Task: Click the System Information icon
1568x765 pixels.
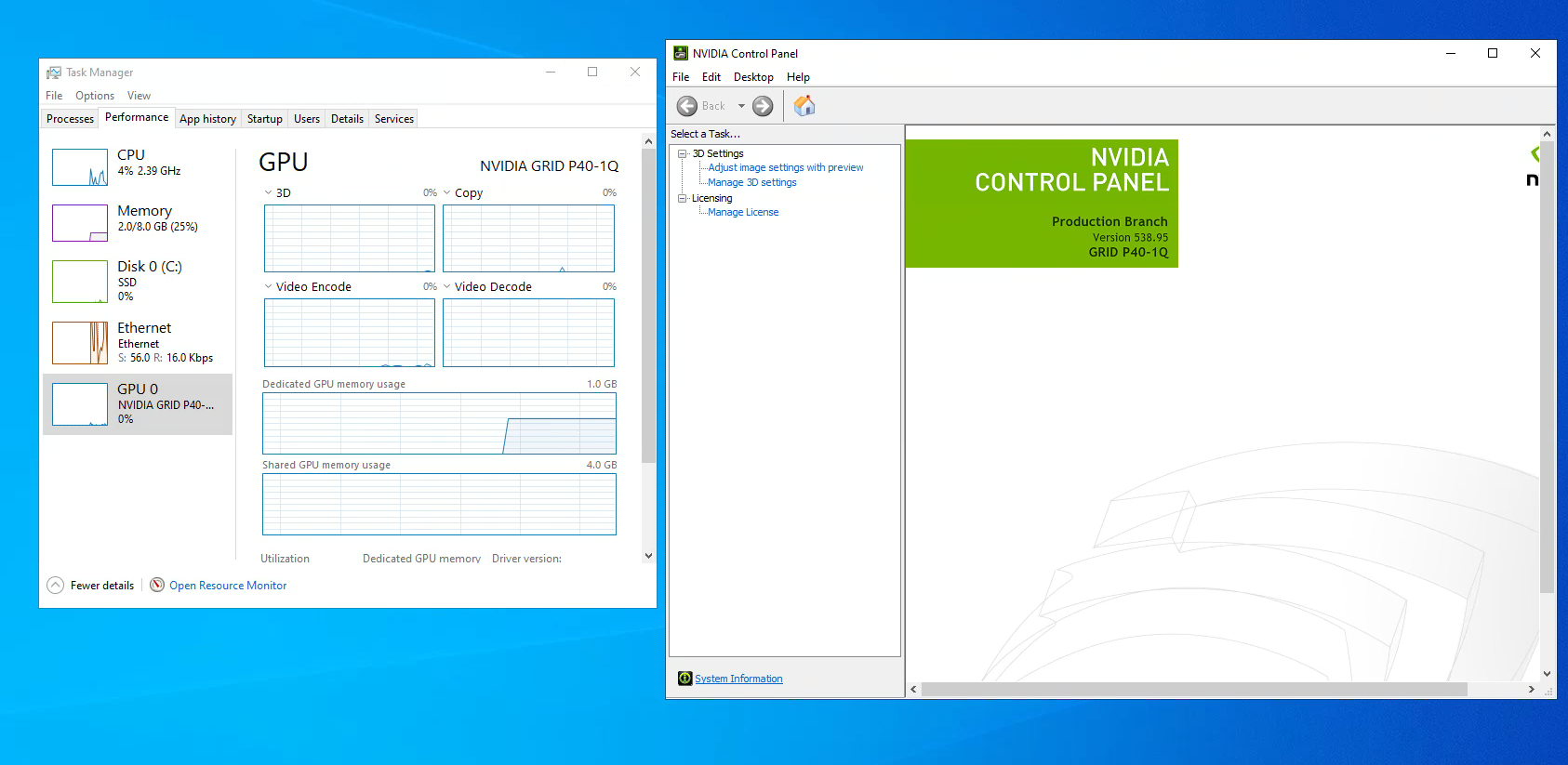Action: point(685,679)
